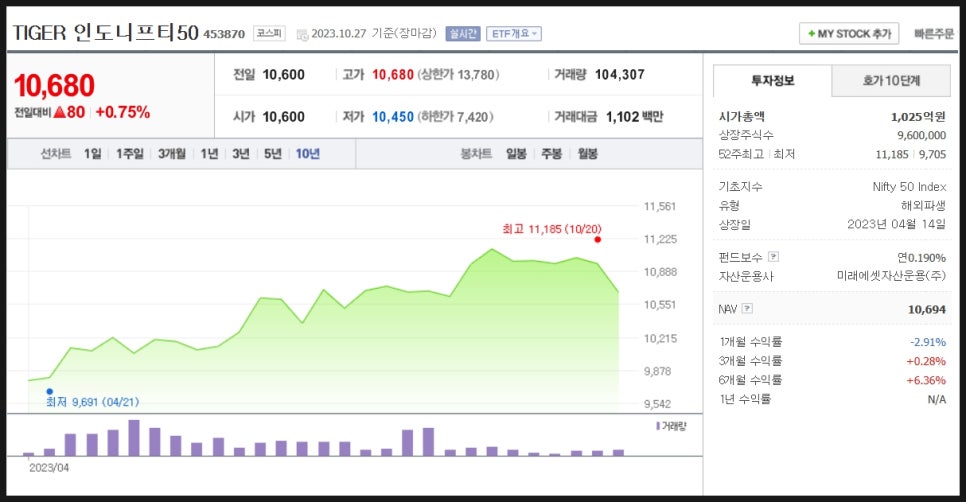Click the 최저 9,691 (04/21) label
Viewport: 966px width, 502px height.
[92, 402]
